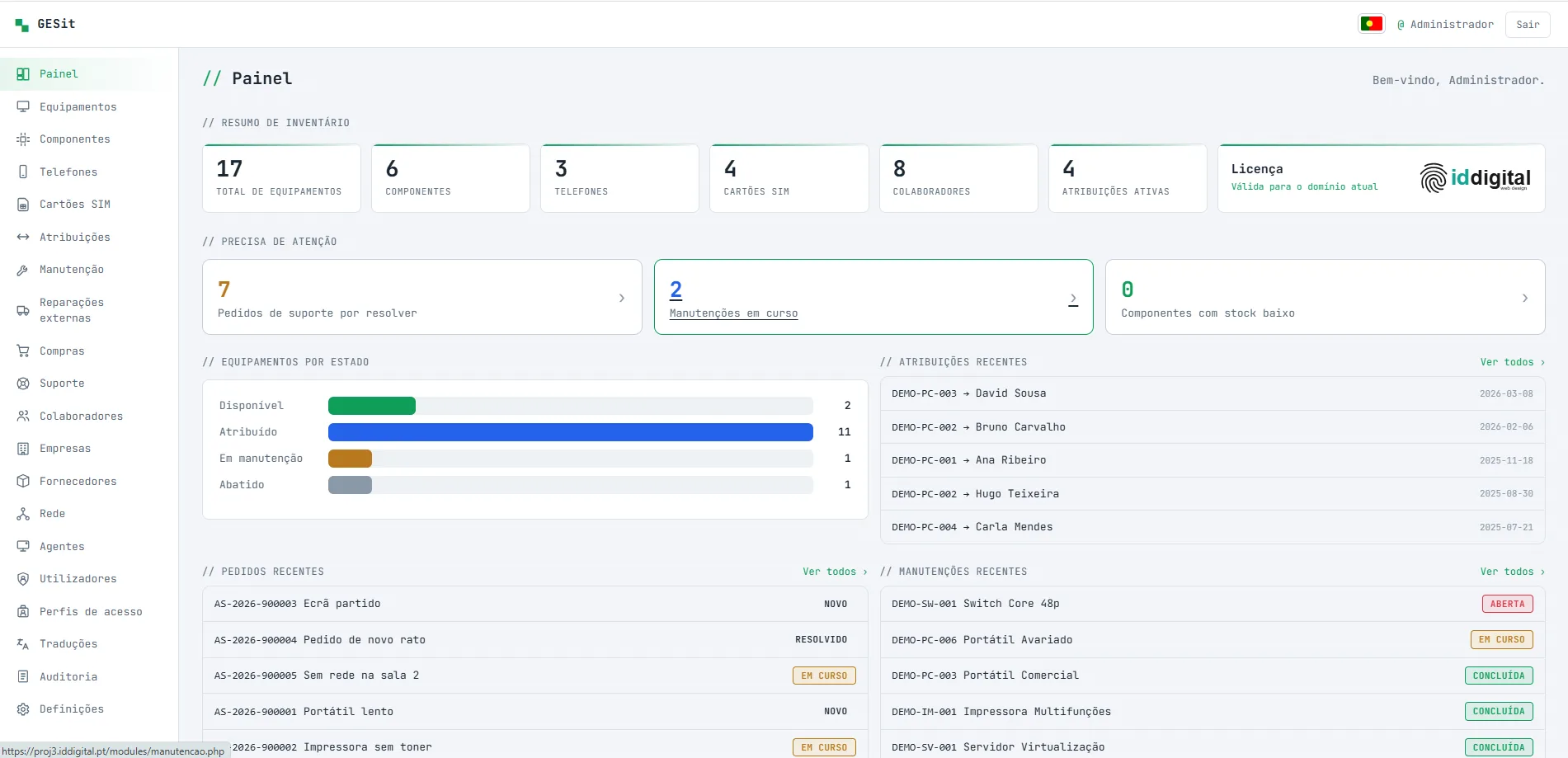Screen dimensions: 1568x758
Task: Click the Empresas building icon
Action: (23, 449)
